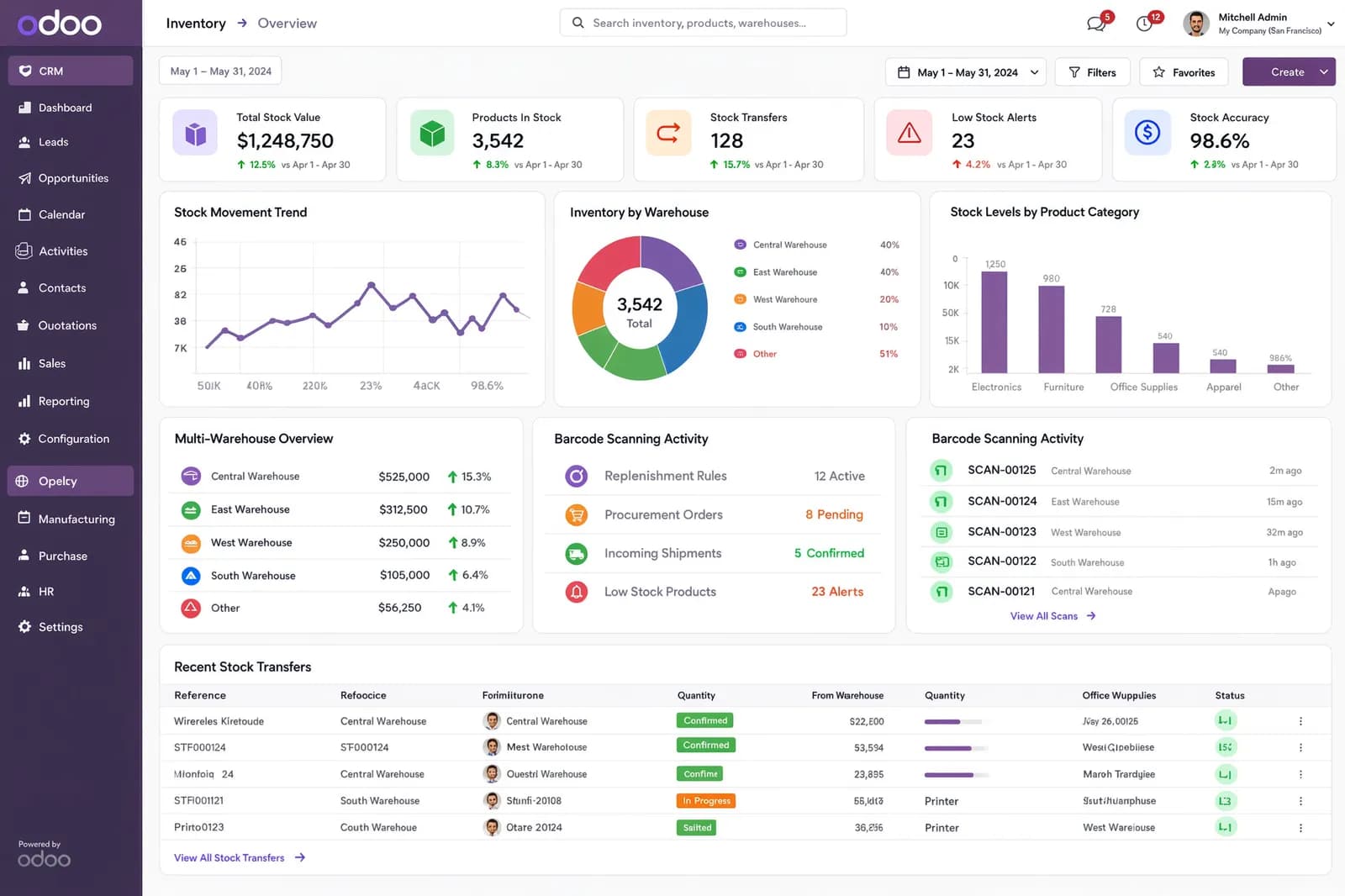Click the search inventory input field

tap(703, 23)
